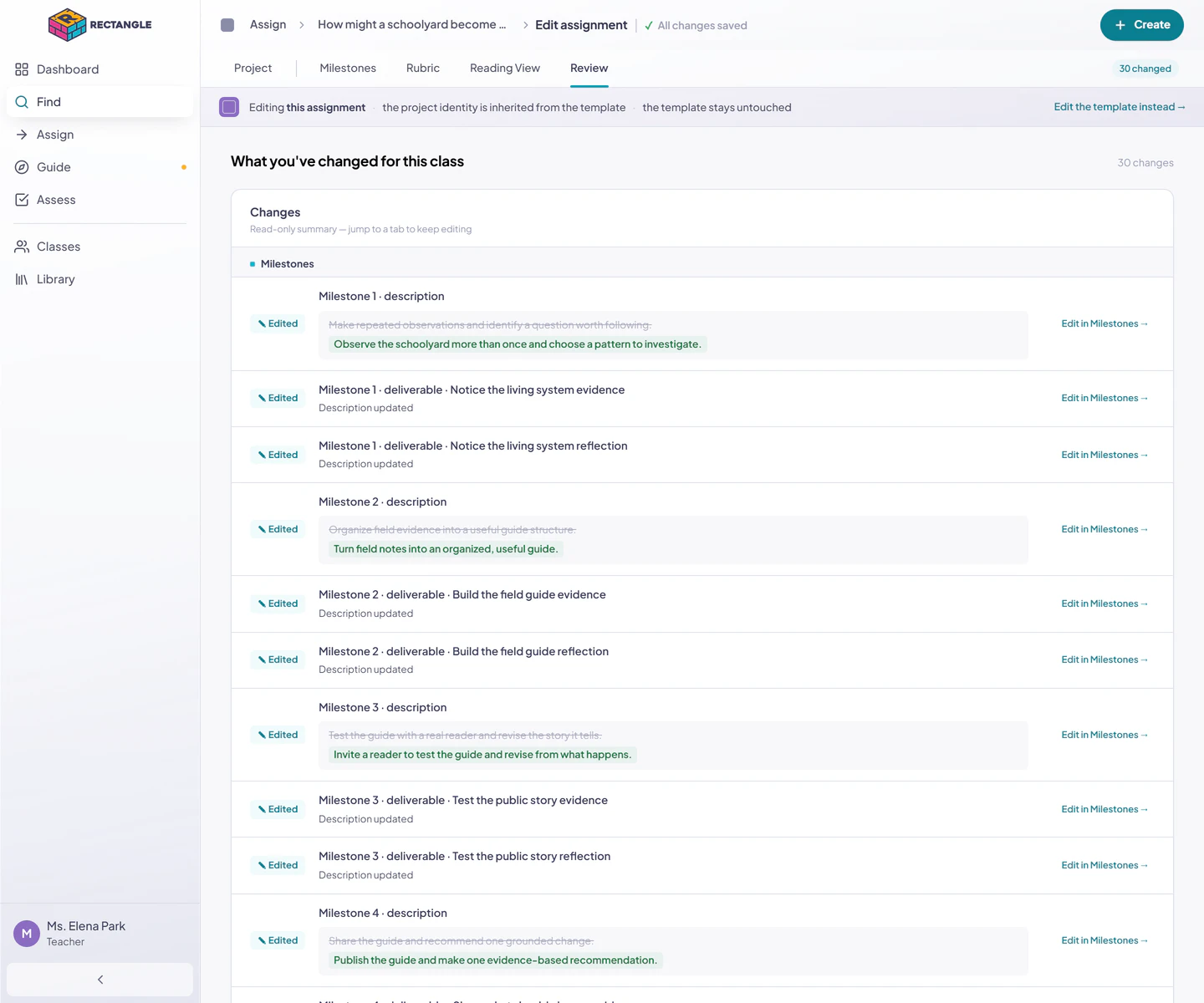This screenshot has width=1204, height=1003.
Task: Open Guide in the sidebar
Action: tap(99, 167)
